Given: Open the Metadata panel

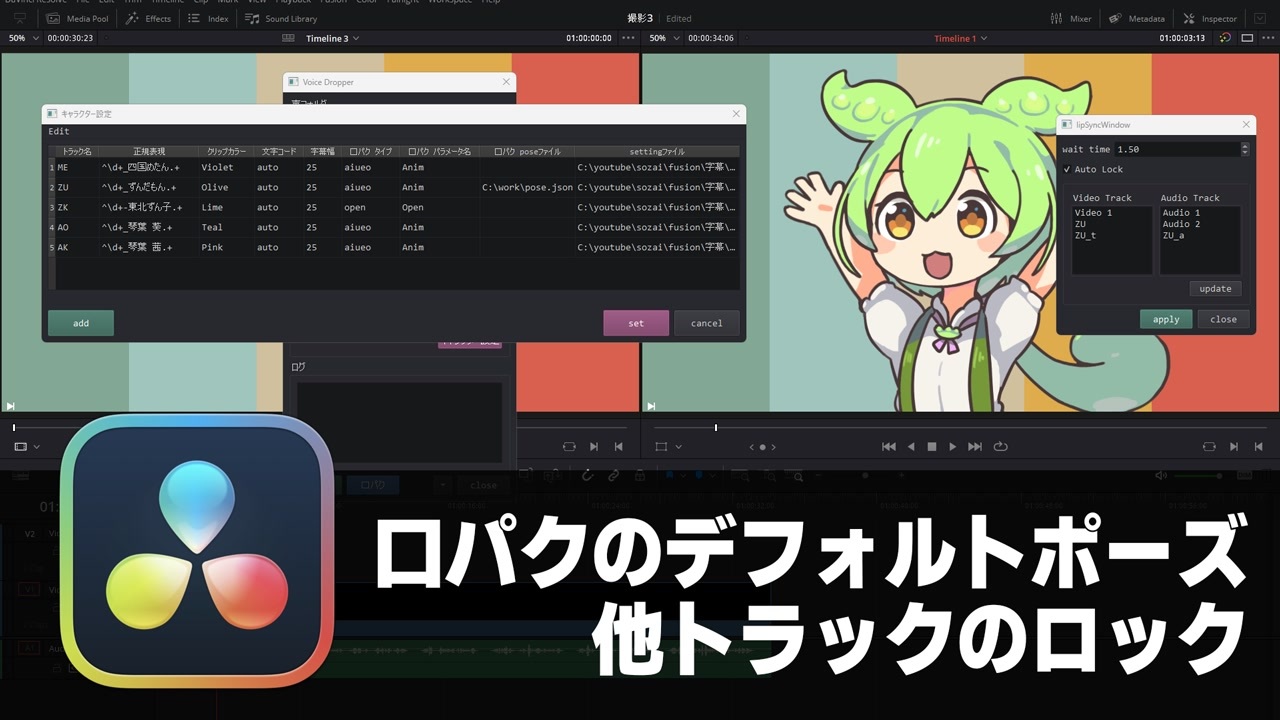Looking at the screenshot, I should pyautogui.click(x=1136, y=18).
